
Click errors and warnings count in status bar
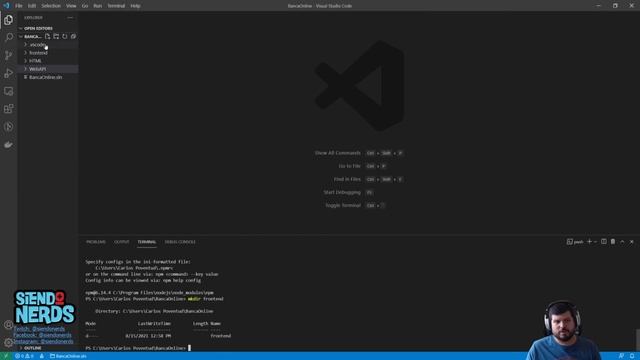(x=24, y=356)
